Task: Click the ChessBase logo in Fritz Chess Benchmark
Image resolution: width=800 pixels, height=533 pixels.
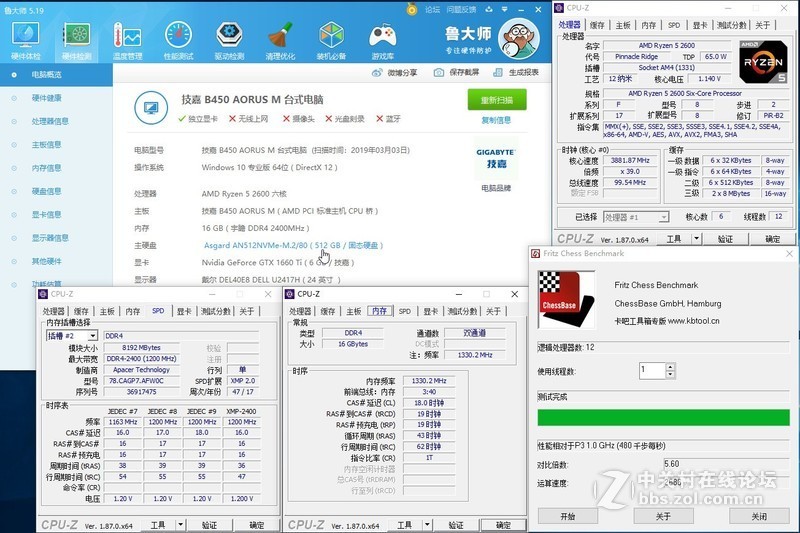Action: [566, 299]
